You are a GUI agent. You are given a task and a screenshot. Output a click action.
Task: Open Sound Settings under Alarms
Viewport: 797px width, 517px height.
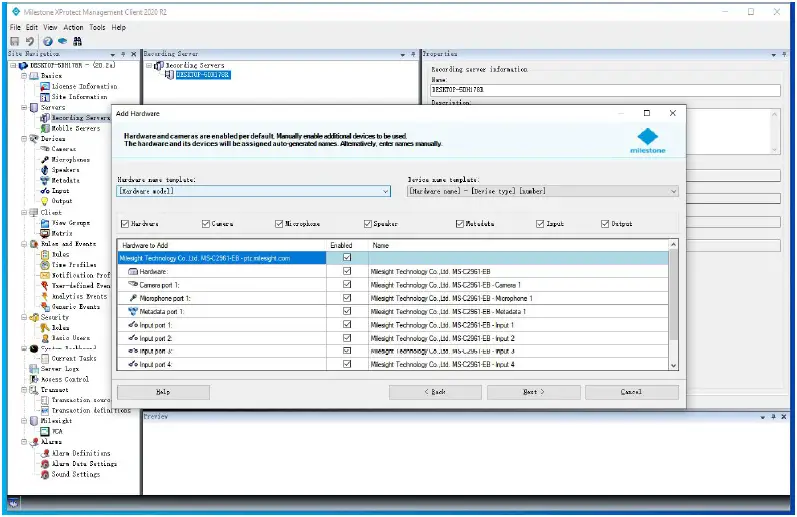point(76,474)
